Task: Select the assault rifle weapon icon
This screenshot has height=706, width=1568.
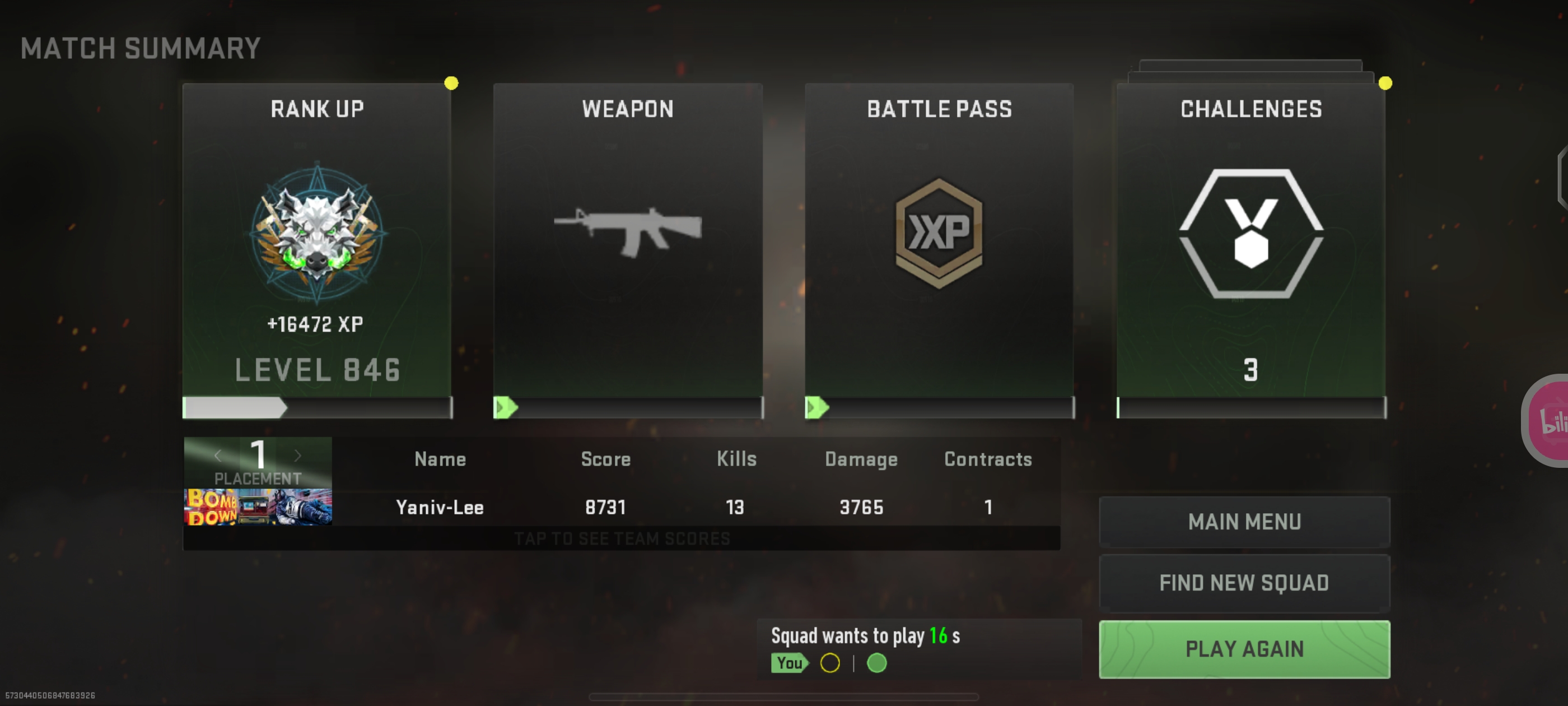Action: [x=628, y=231]
